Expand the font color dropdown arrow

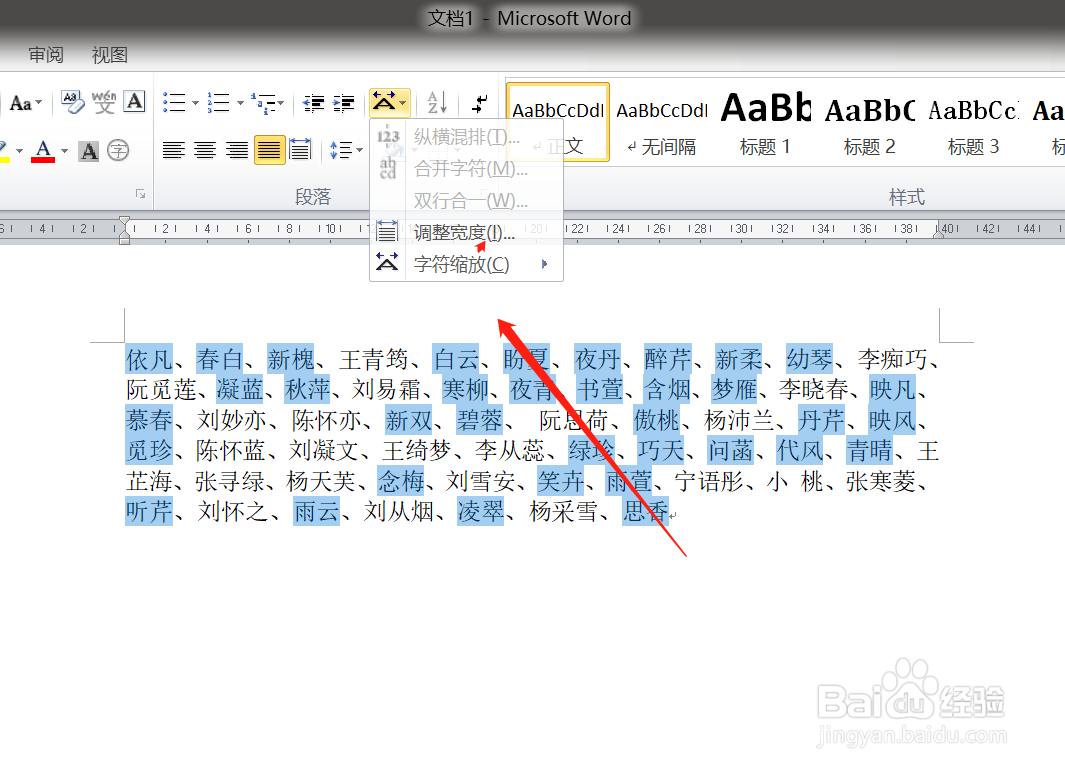(65, 151)
